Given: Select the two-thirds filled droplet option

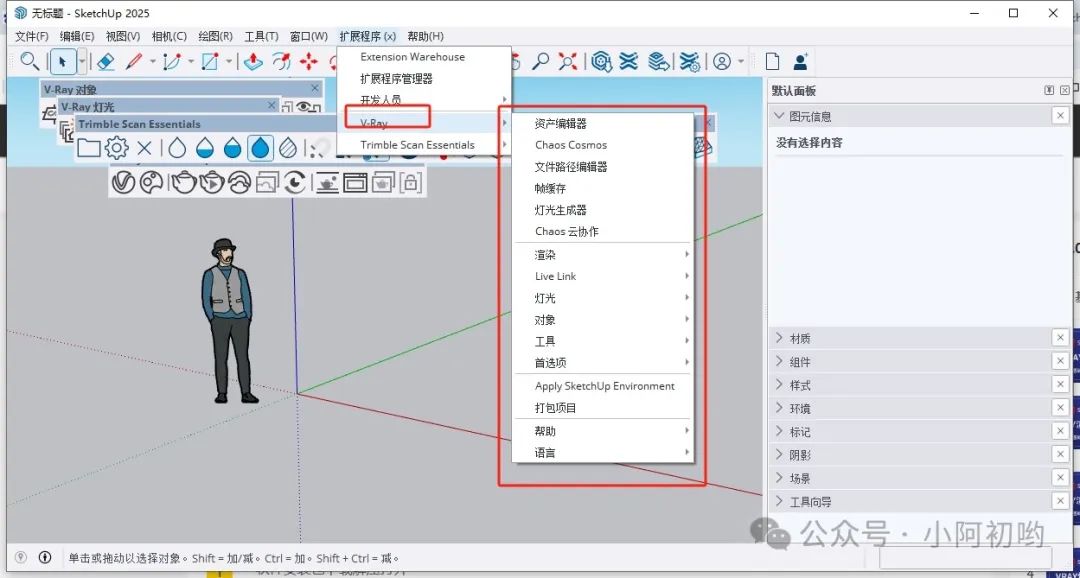Looking at the screenshot, I should tap(233, 147).
